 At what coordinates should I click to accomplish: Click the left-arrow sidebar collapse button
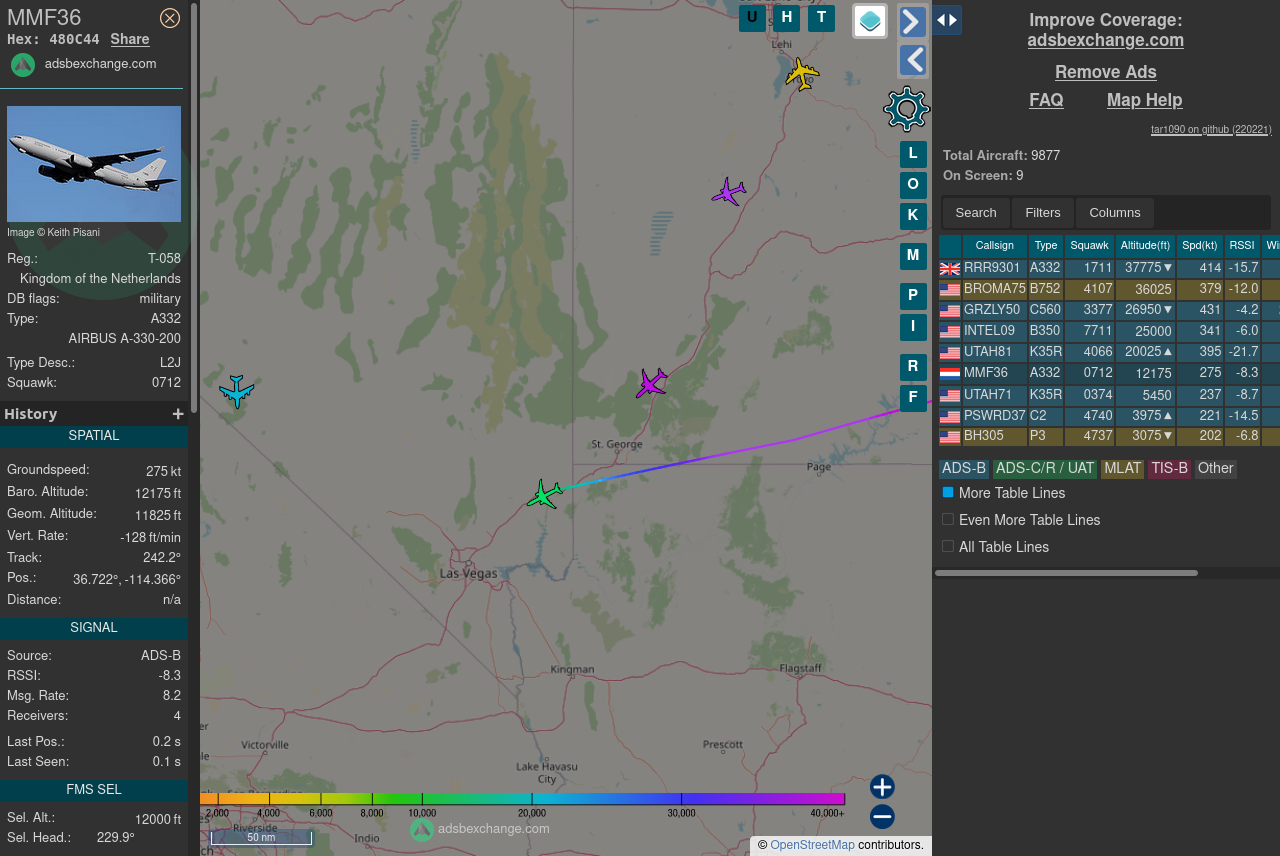913,60
